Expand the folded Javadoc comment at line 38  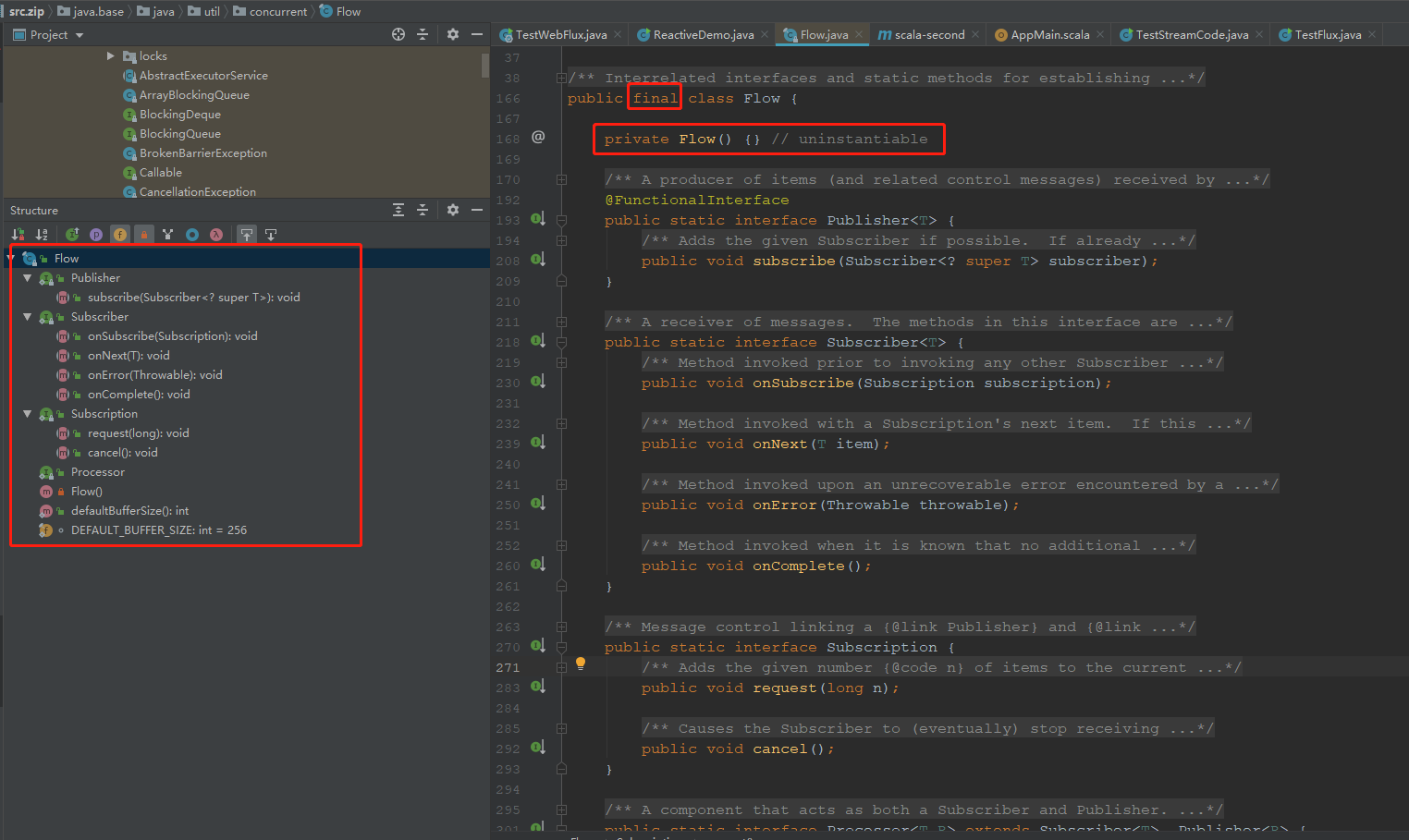click(561, 78)
